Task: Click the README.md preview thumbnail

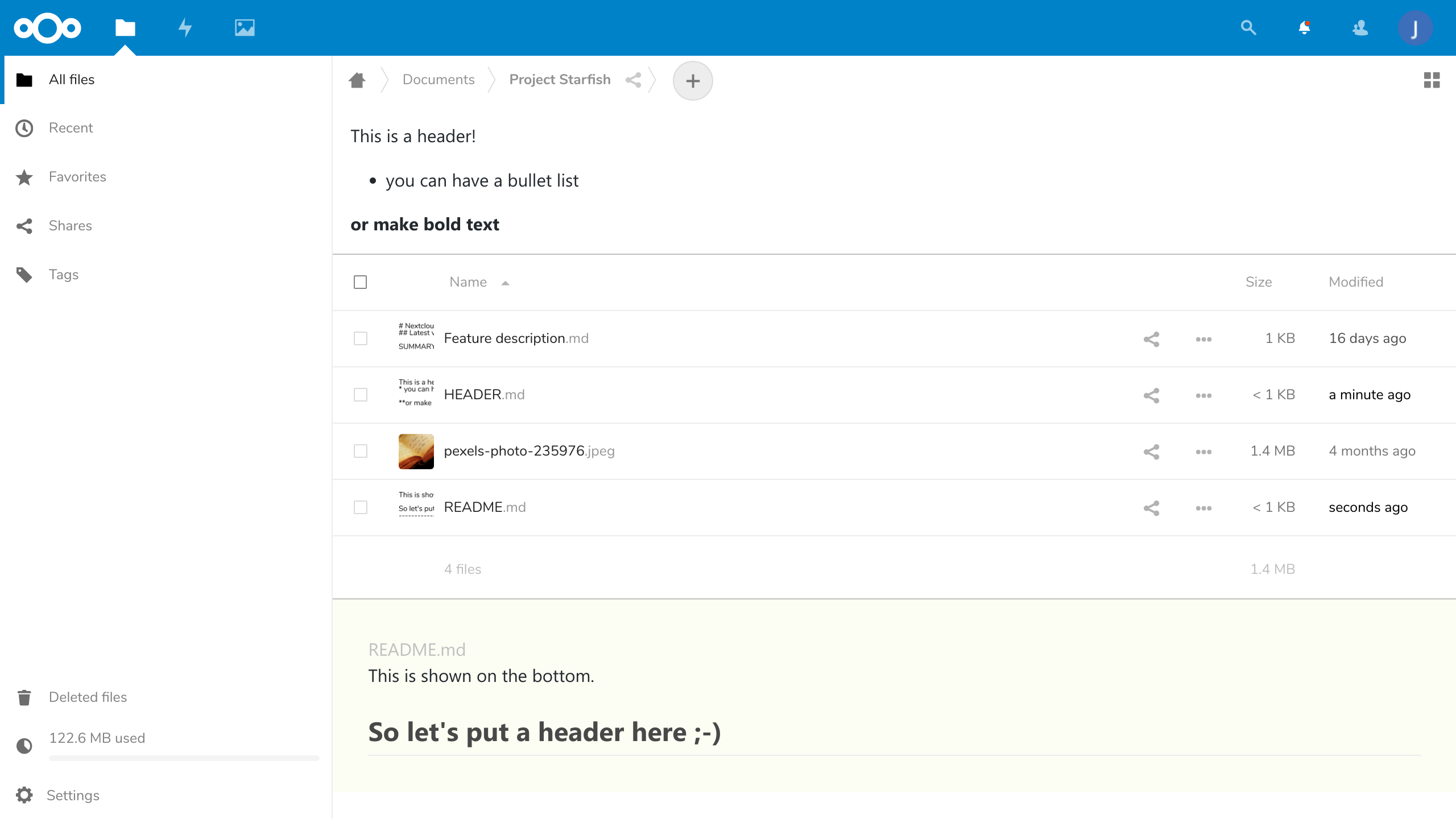Action: 416,507
